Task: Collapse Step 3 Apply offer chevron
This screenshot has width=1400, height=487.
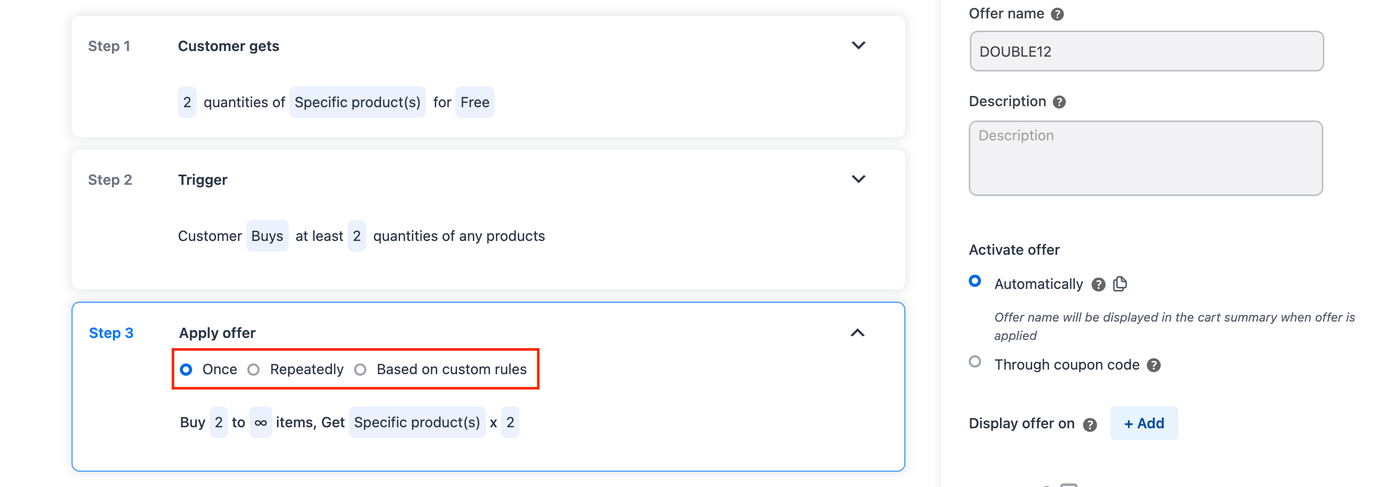Action: pyautogui.click(x=857, y=333)
